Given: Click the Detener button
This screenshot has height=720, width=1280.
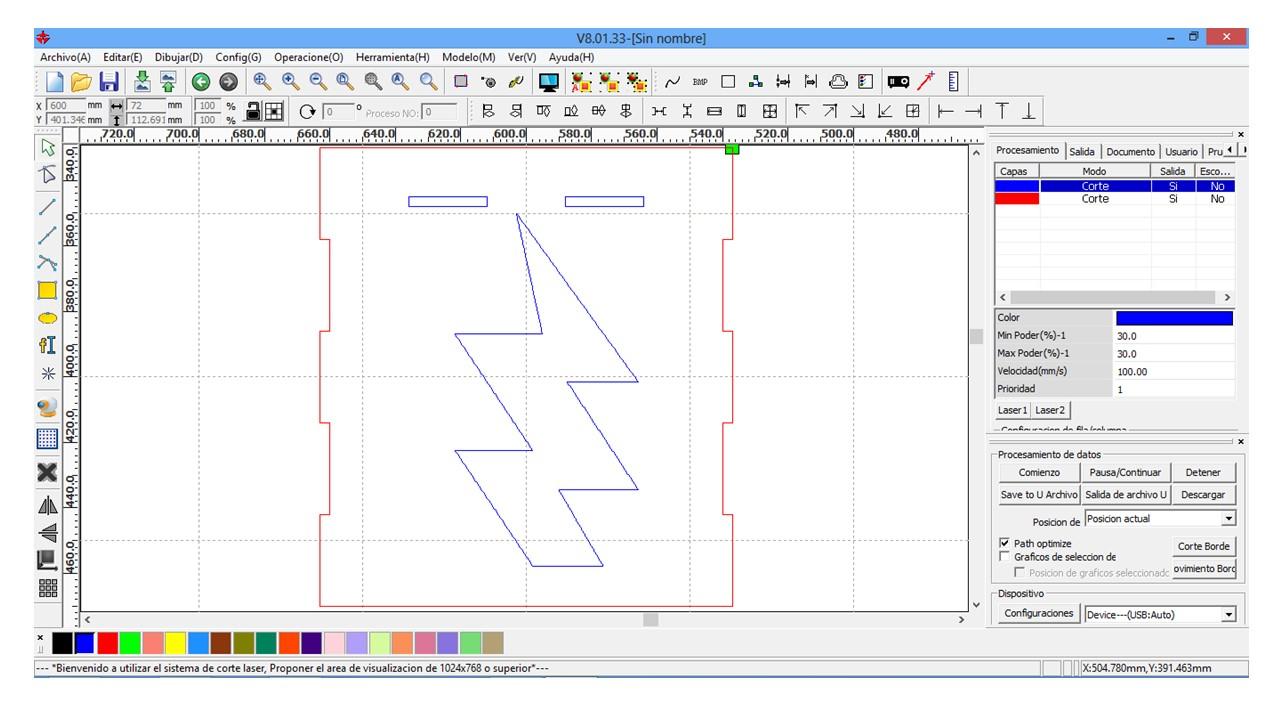Looking at the screenshot, I should pos(1203,472).
